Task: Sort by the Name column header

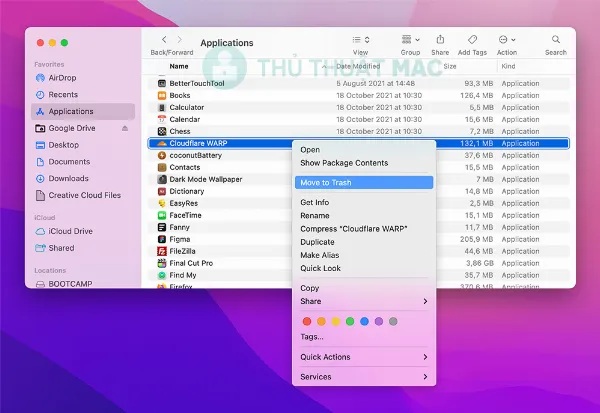Action: click(179, 66)
